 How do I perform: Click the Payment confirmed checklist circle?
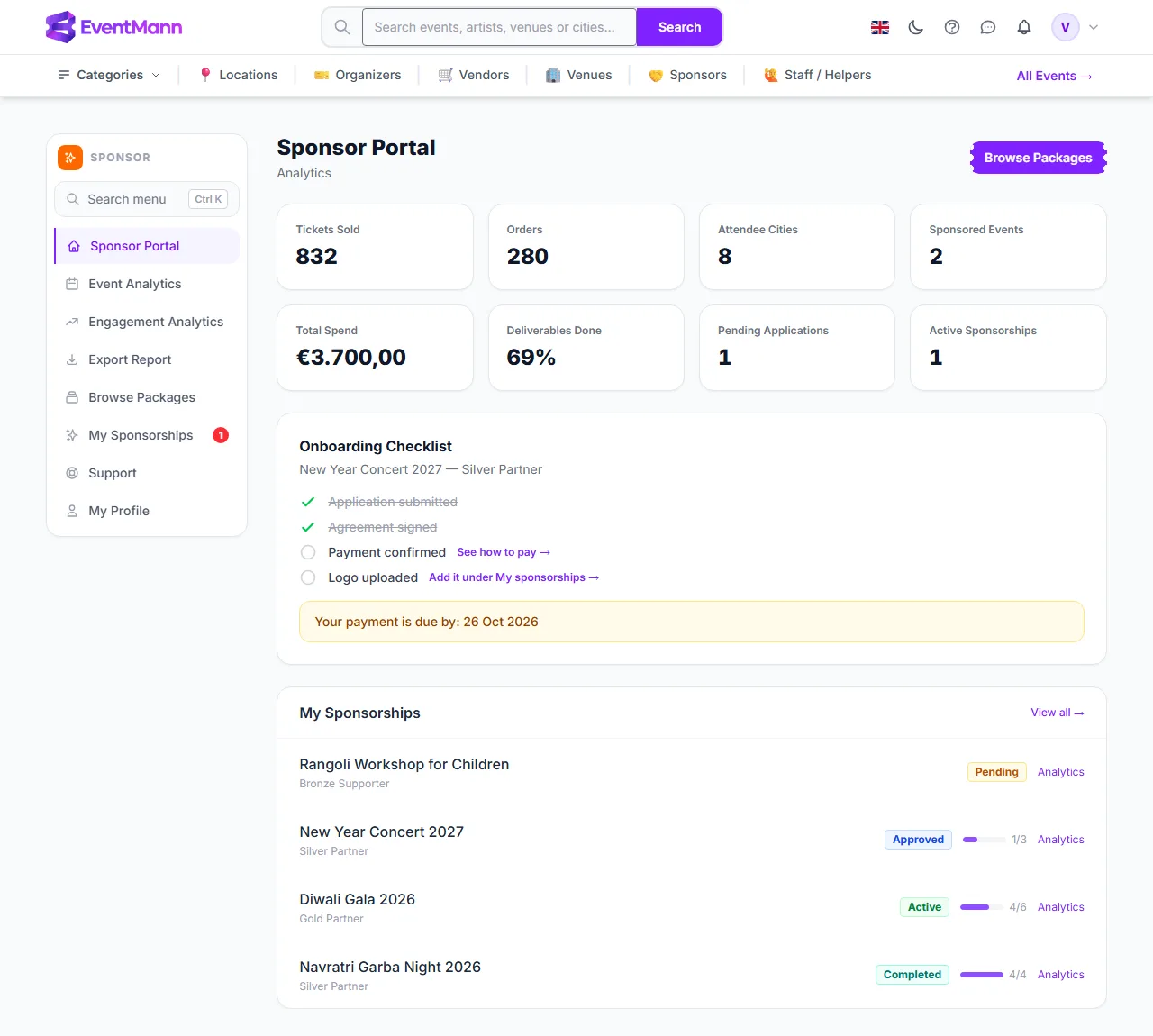308,552
